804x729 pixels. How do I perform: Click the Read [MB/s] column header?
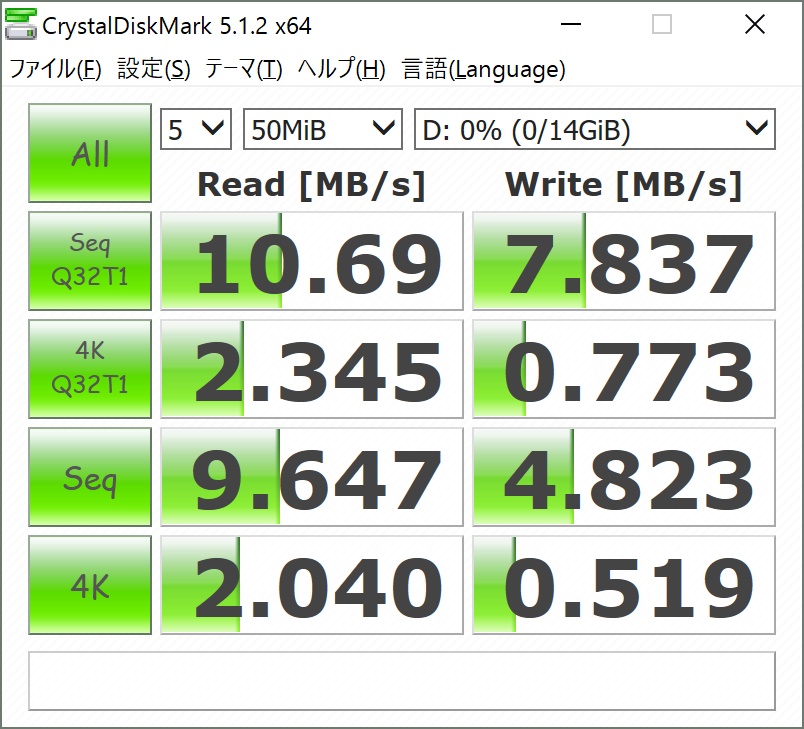click(312, 185)
